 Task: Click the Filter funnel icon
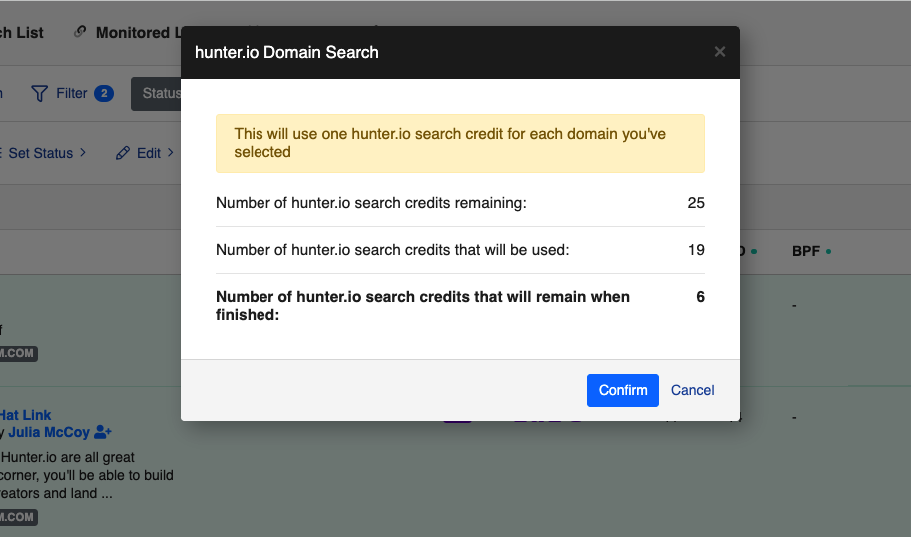click(x=40, y=94)
